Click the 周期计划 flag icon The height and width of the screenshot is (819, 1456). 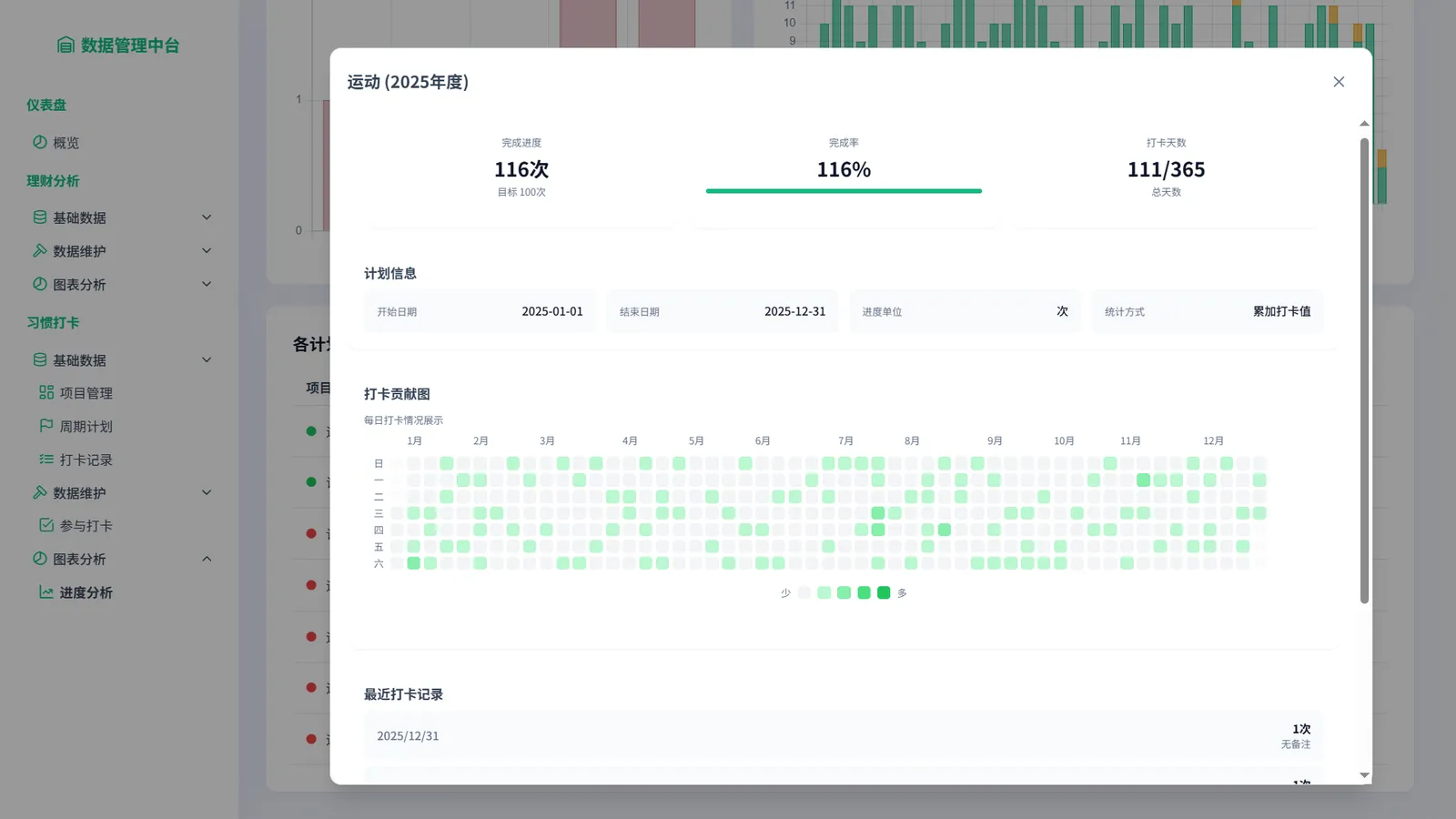click(x=46, y=426)
